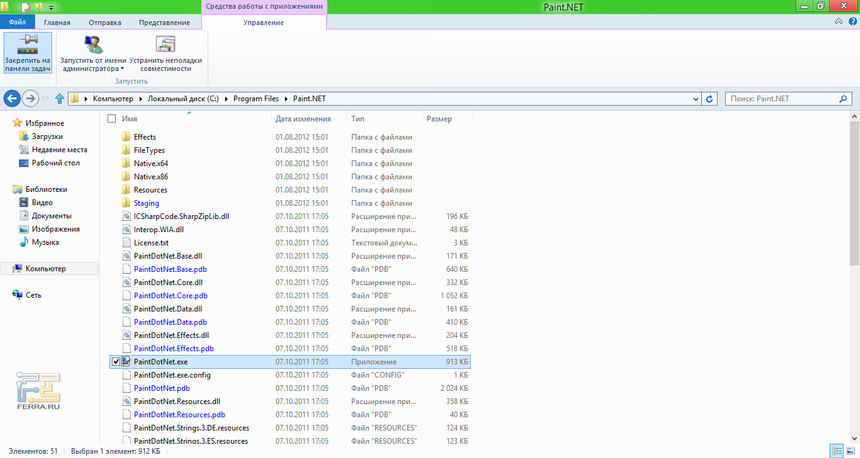Screen dimensions: 860x458
Task: Open Загрузки in the favorites sidebar
Action: (x=47, y=136)
